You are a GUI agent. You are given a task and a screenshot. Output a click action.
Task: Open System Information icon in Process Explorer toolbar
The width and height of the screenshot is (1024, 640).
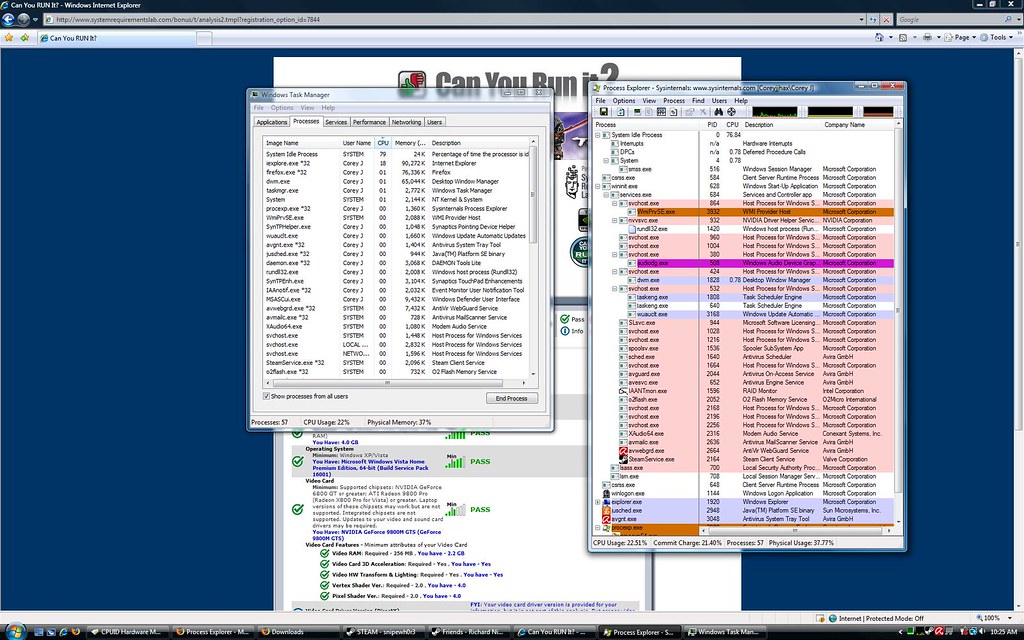click(x=637, y=112)
